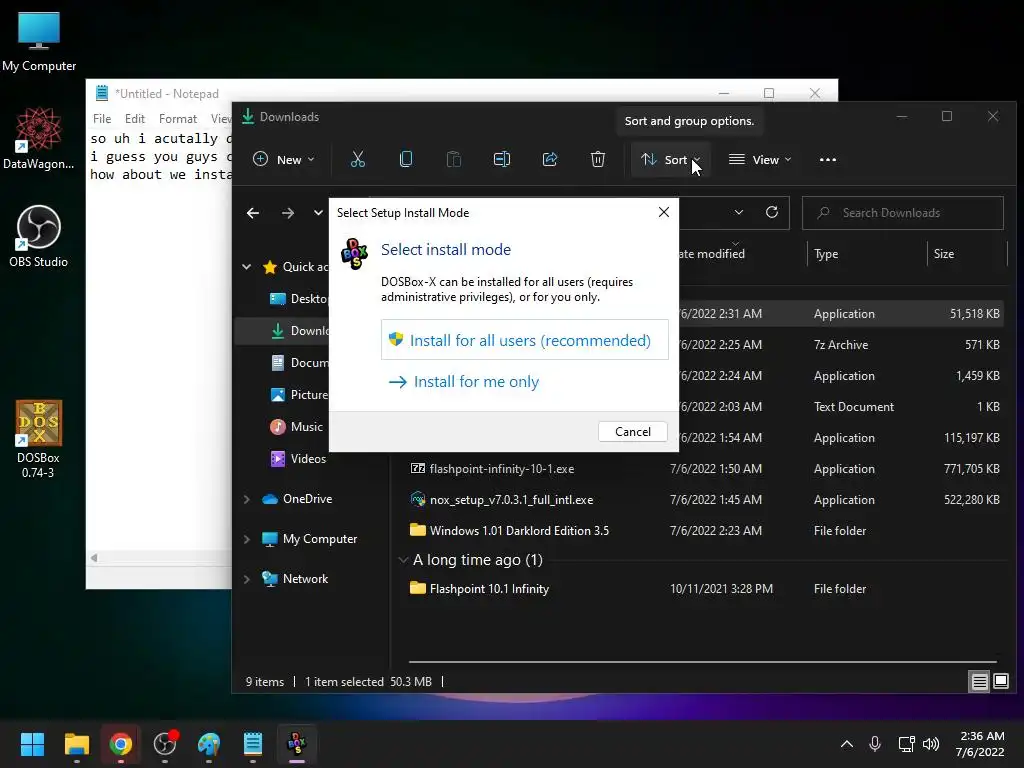
Task: Open the DataWagon desktop shortcut
Action: tap(39, 139)
